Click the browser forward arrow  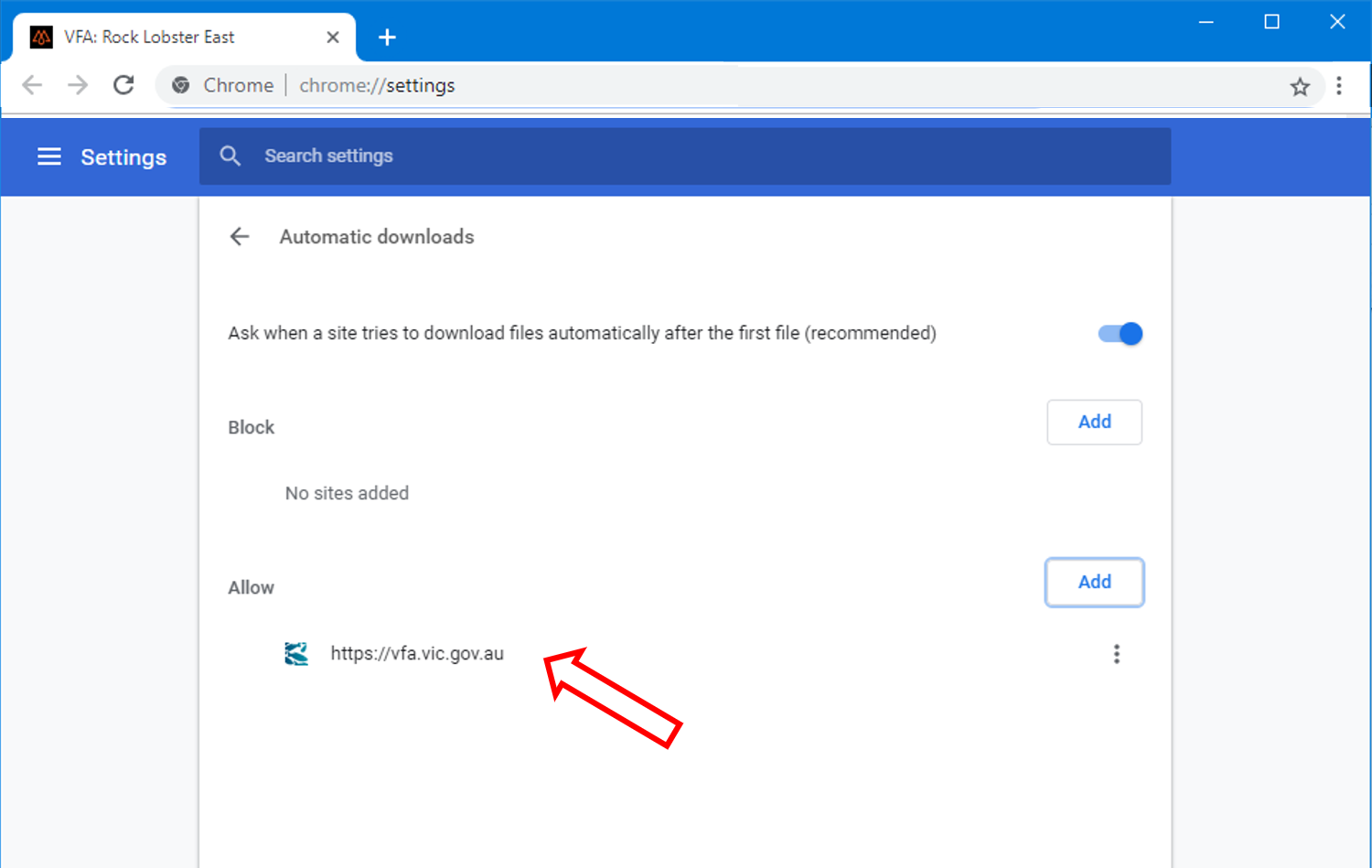pos(78,85)
